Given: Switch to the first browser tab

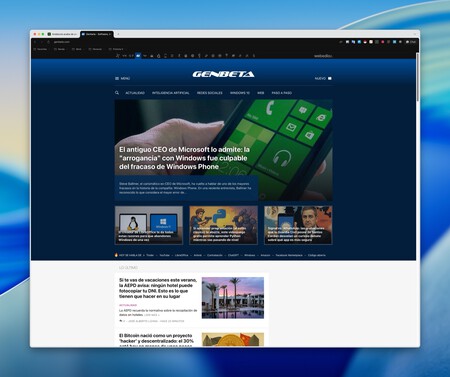Looking at the screenshot, I should pos(63,34).
